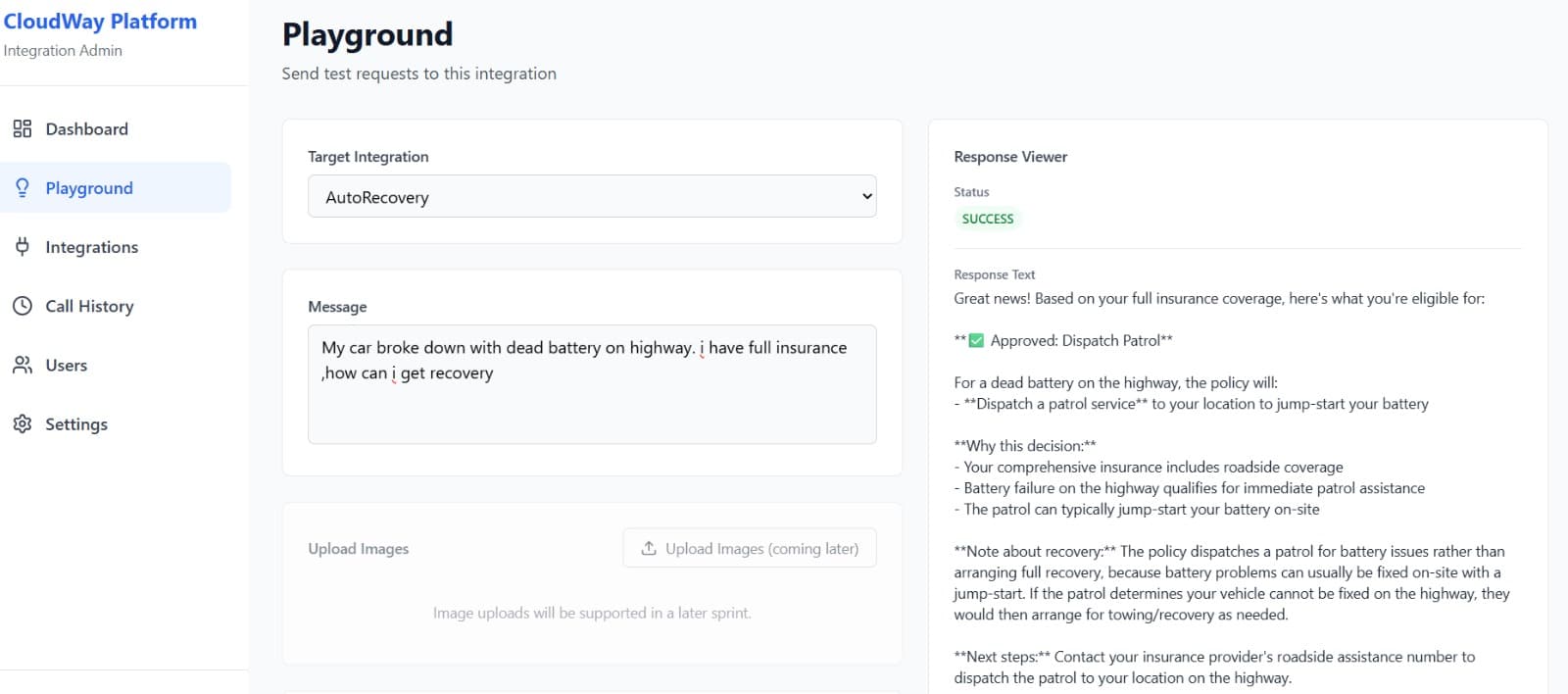Click the Dashboard grid icon

22,128
